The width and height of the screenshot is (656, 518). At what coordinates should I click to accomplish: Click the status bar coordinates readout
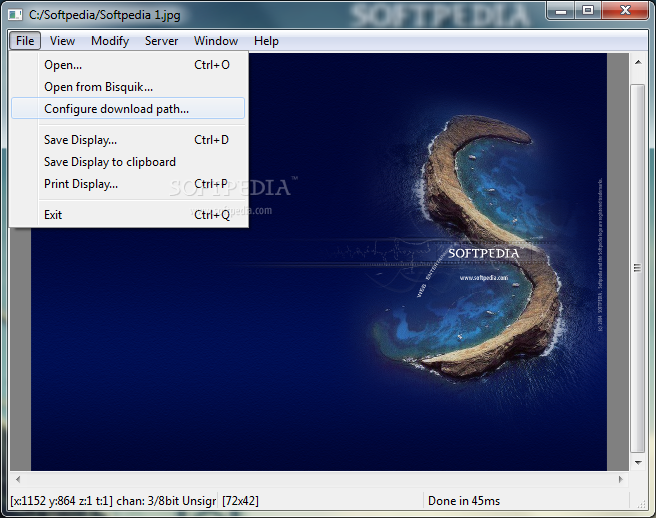click(x=113, y=501)
